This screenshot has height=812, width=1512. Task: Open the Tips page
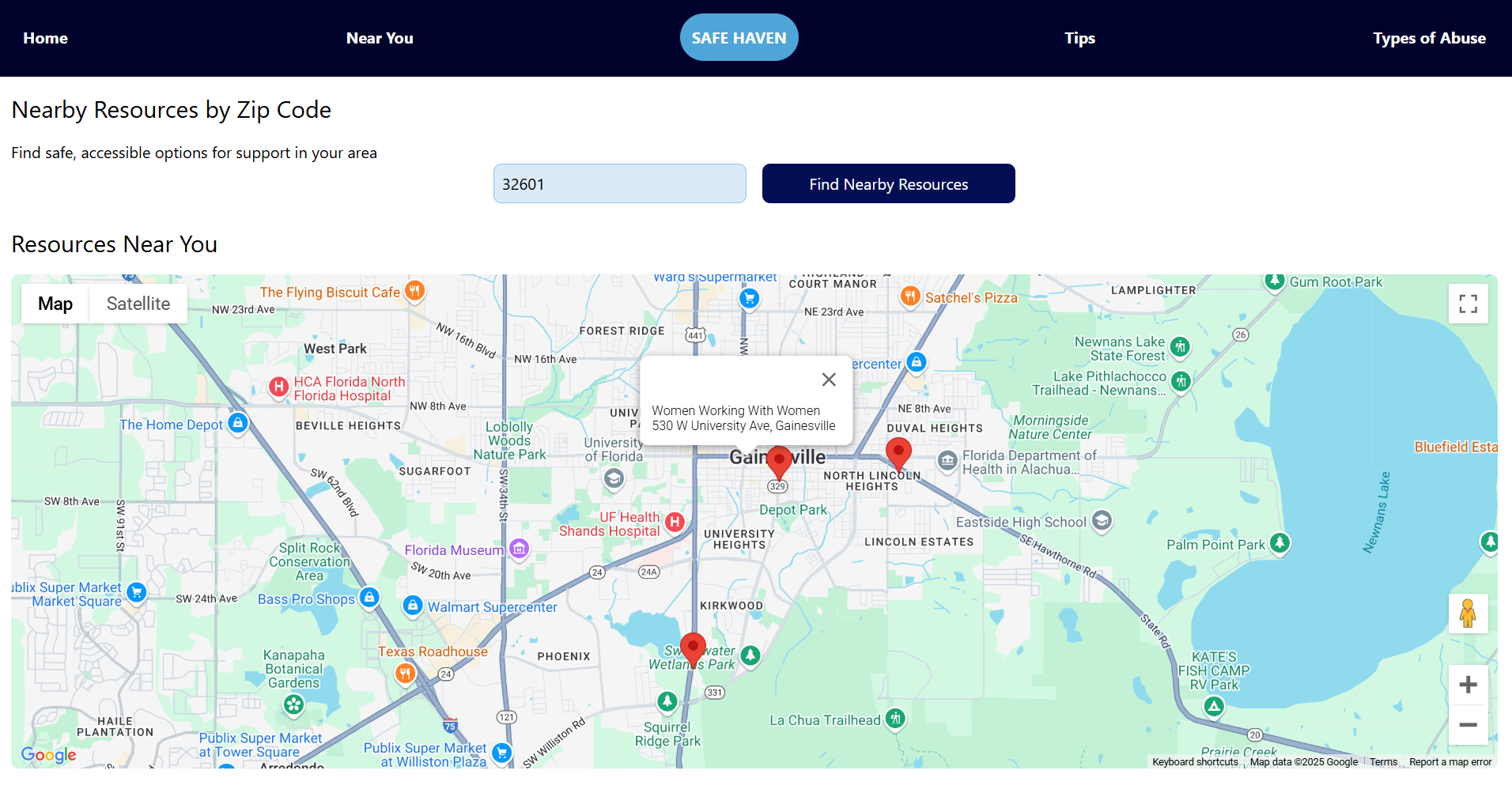(x=1079, y=38)
